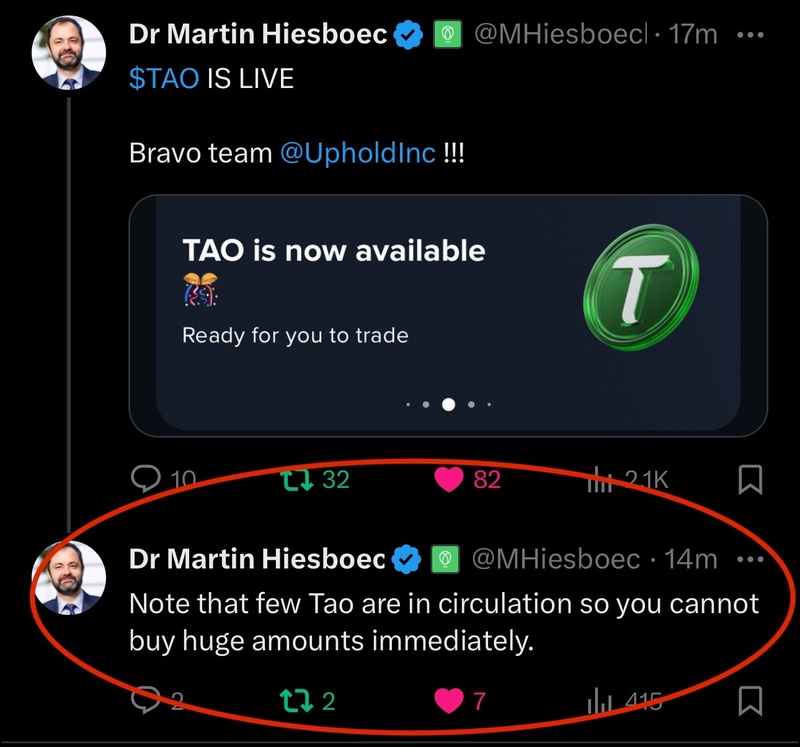This screenshot has height=747, width=800.
Task: Open more options on the second tweet
Action: click(749, 559)
